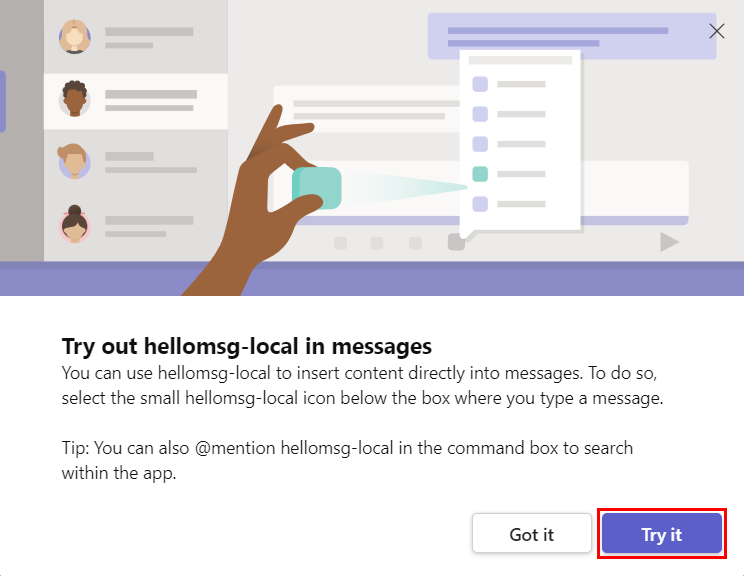Viewport: 744px width, 576px height.
Task: Click the teal item in the popup list
Action: (480, 174)
